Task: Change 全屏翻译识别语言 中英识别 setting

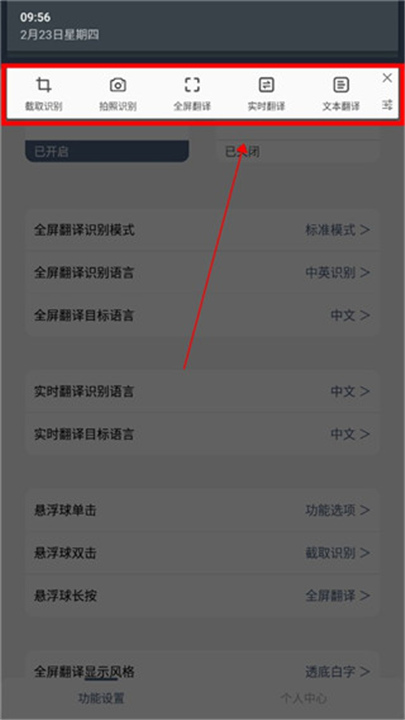Action: point(202,273)
